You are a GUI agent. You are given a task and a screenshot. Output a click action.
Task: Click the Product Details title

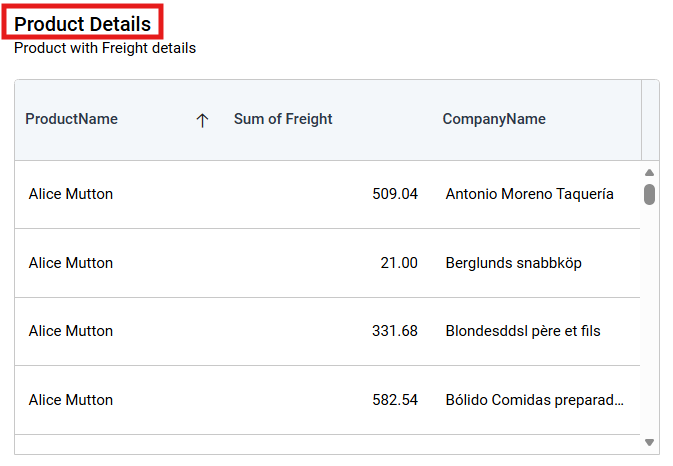click(x=83, y=23)
